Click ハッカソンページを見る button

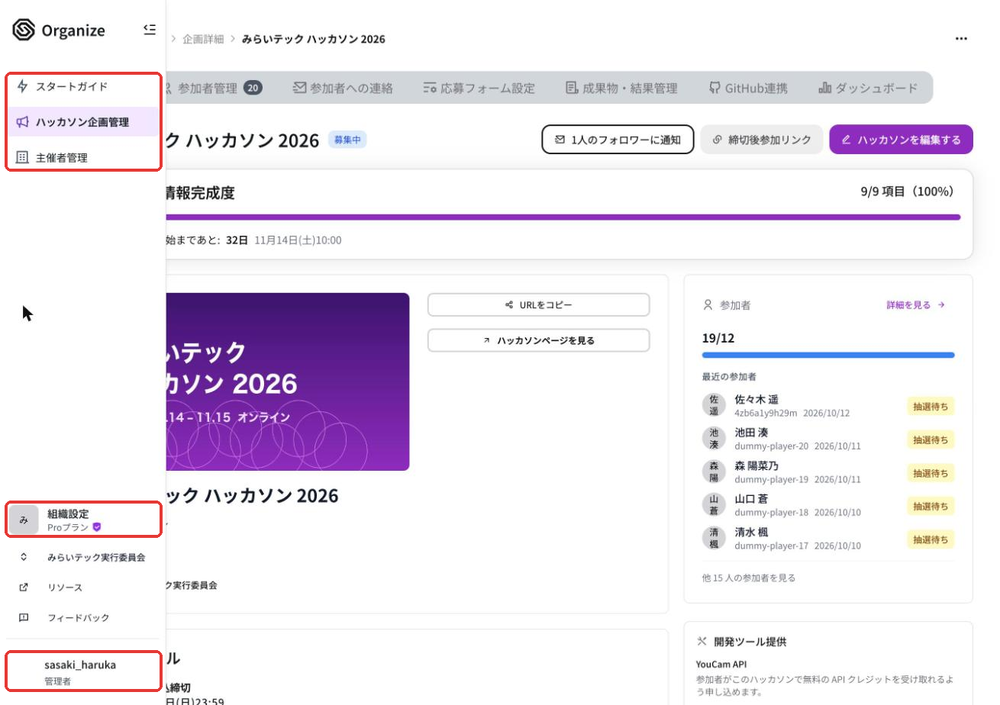pyautogui.click(x=539, y=341)
